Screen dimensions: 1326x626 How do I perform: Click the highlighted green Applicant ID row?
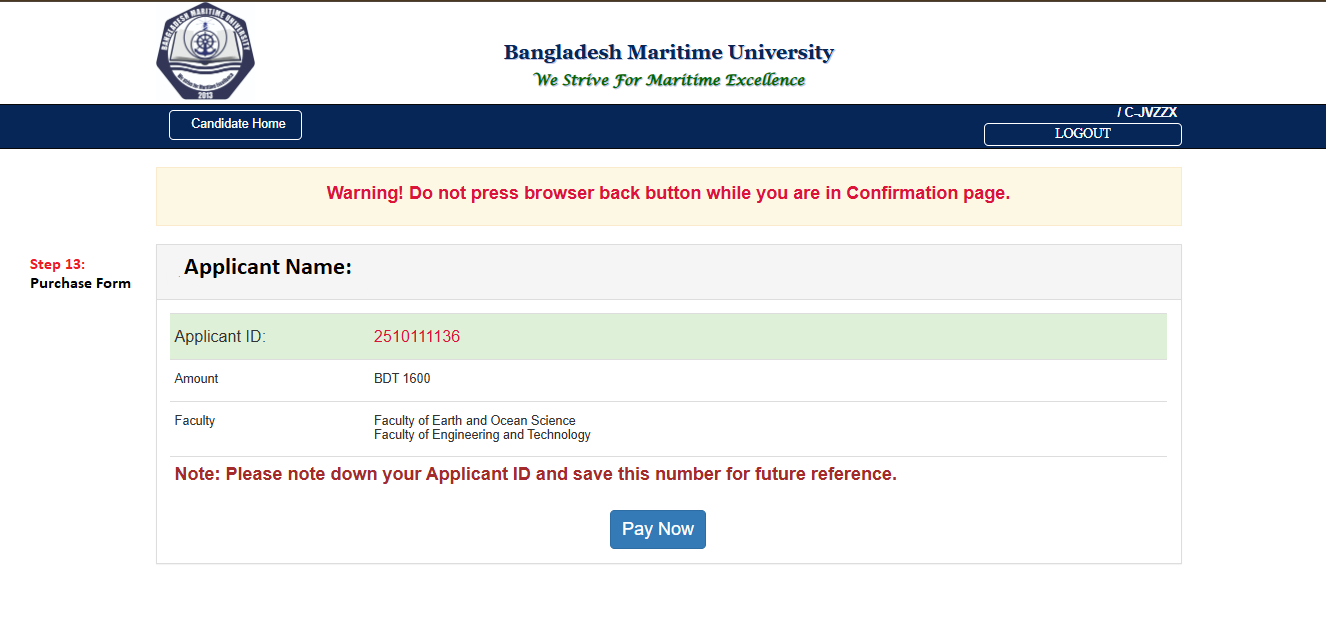(800, 337)
